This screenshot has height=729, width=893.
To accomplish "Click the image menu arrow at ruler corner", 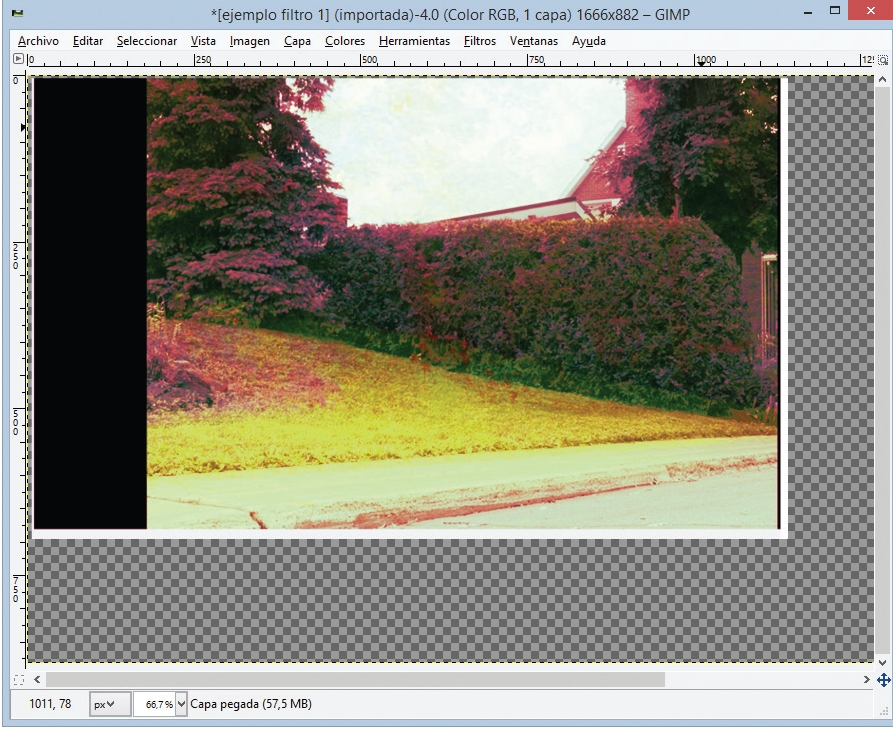I will (x=18, y=59).
